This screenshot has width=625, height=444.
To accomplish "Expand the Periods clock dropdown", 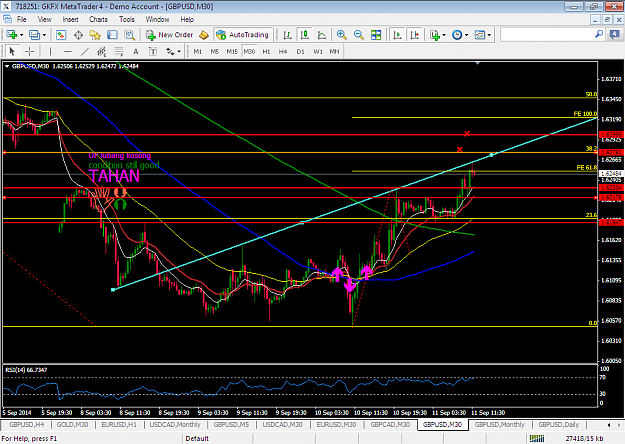I will click(x=466, y=35).
